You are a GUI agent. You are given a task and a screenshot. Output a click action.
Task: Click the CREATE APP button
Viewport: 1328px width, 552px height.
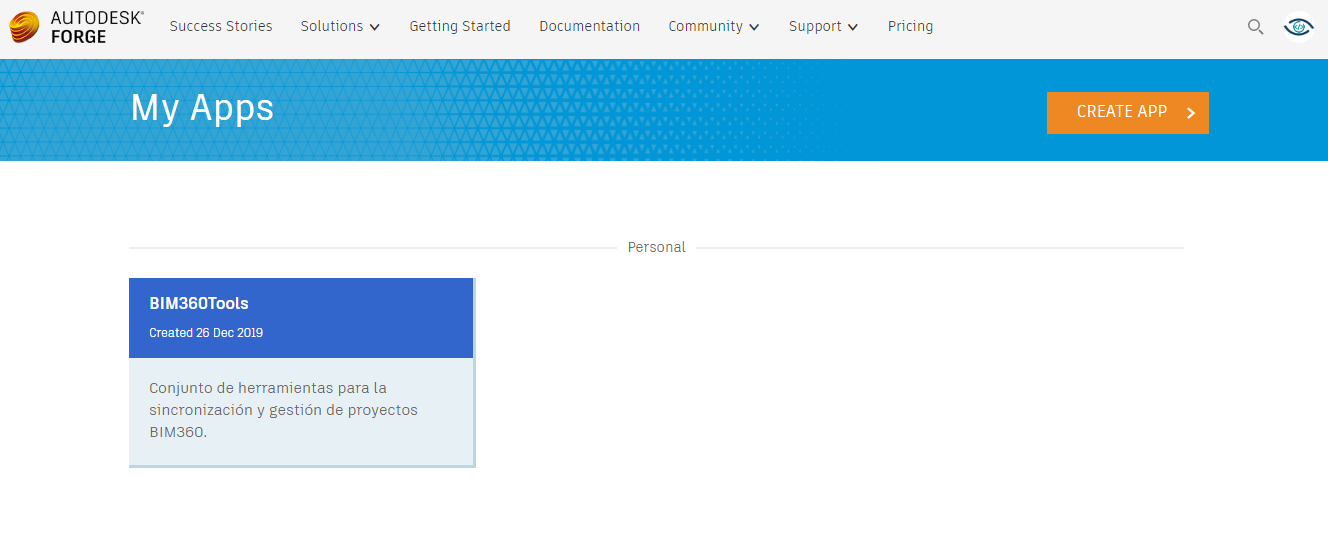1128,112
